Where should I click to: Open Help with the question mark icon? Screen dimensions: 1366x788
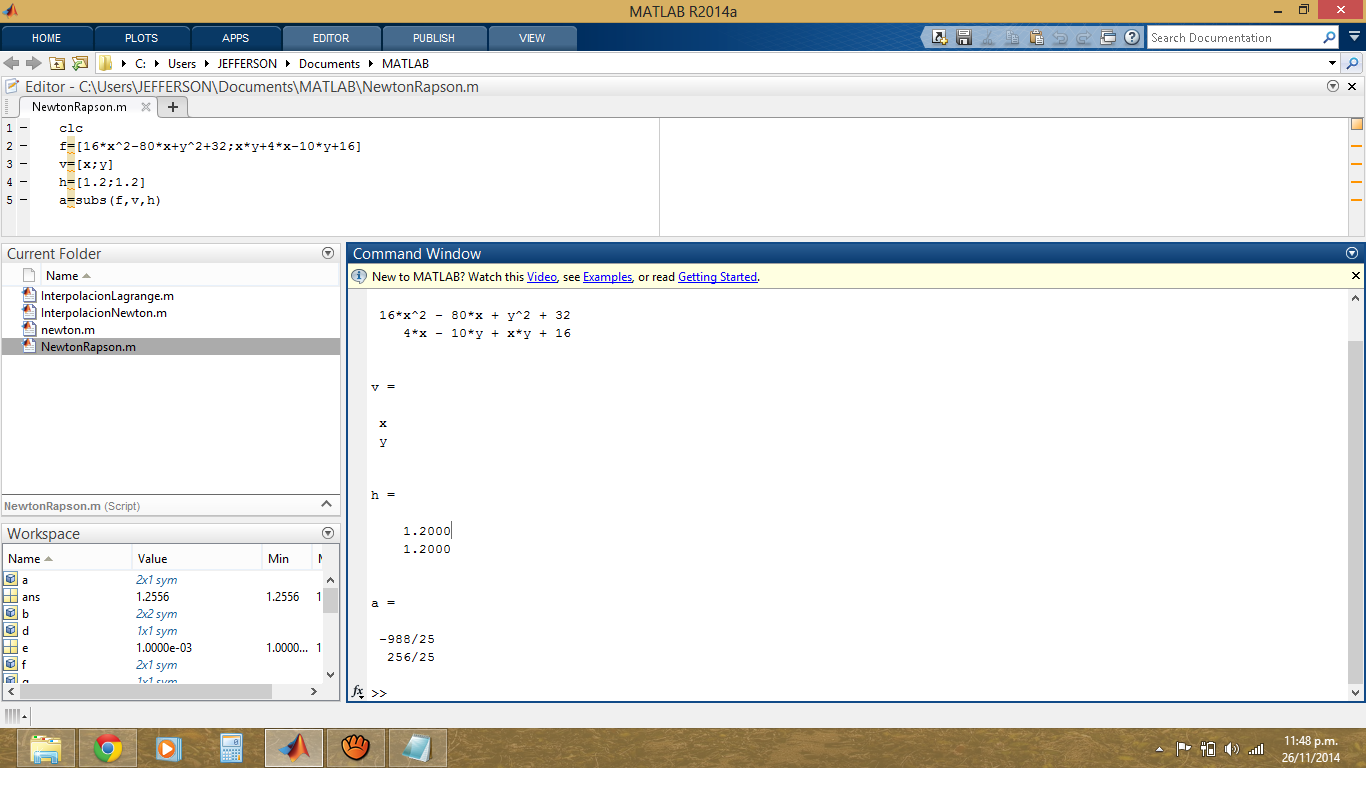[x=1132, y=38]
